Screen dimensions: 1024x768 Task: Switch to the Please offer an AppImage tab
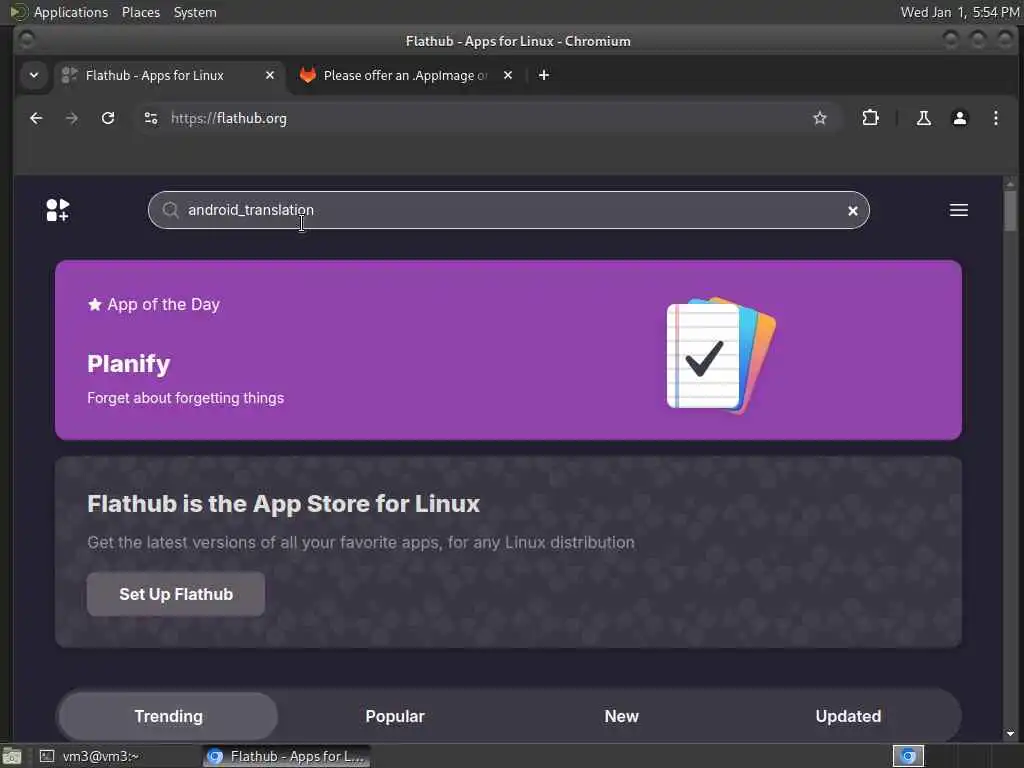tap(406, 75)
